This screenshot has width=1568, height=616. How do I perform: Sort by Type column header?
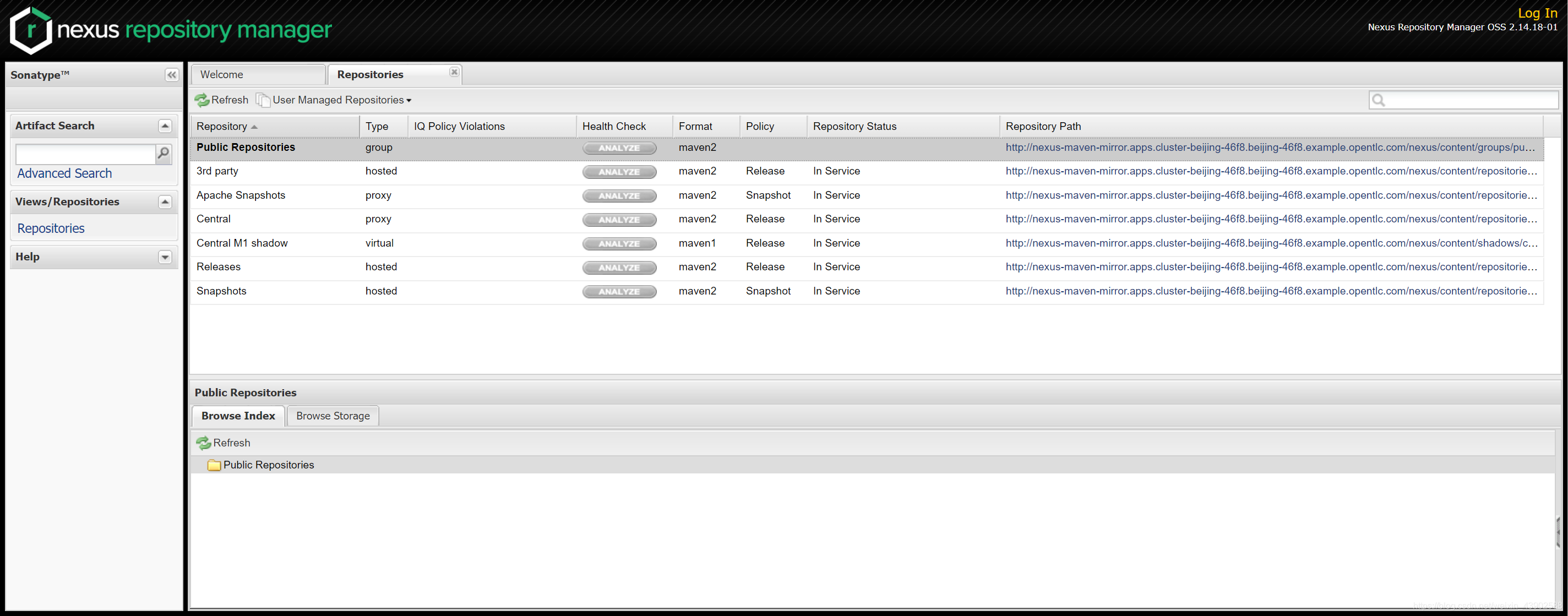pos(384,126)
